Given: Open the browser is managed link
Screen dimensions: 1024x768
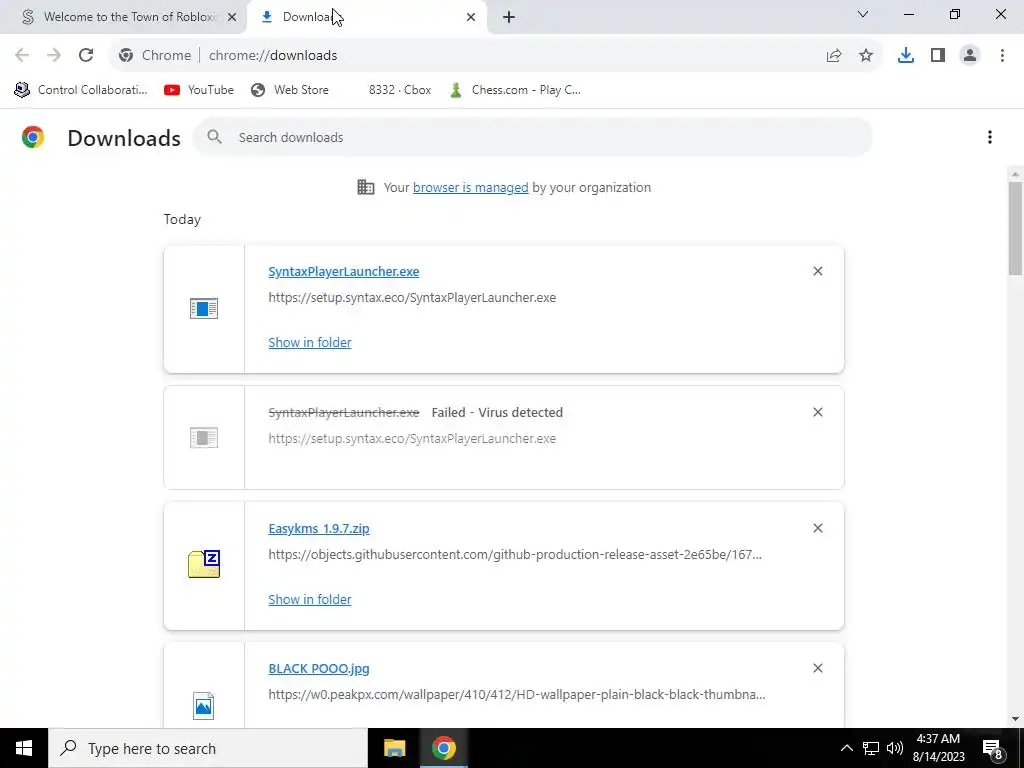Looking at the screenshot, I should pos(470,187).
